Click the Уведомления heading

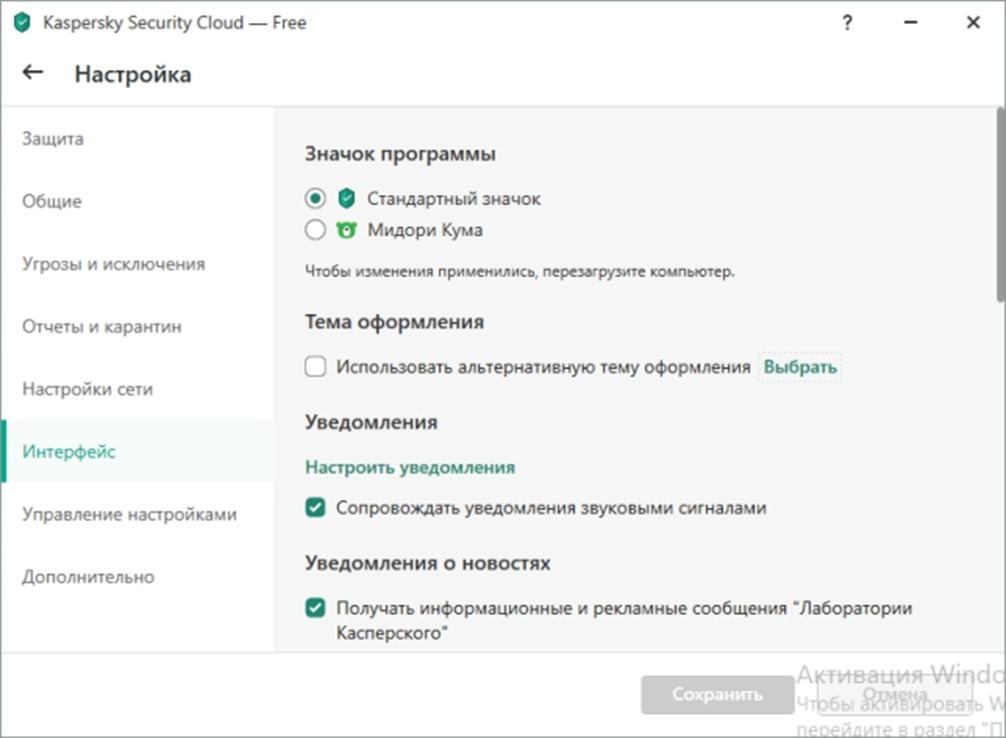tap(371, 422)
